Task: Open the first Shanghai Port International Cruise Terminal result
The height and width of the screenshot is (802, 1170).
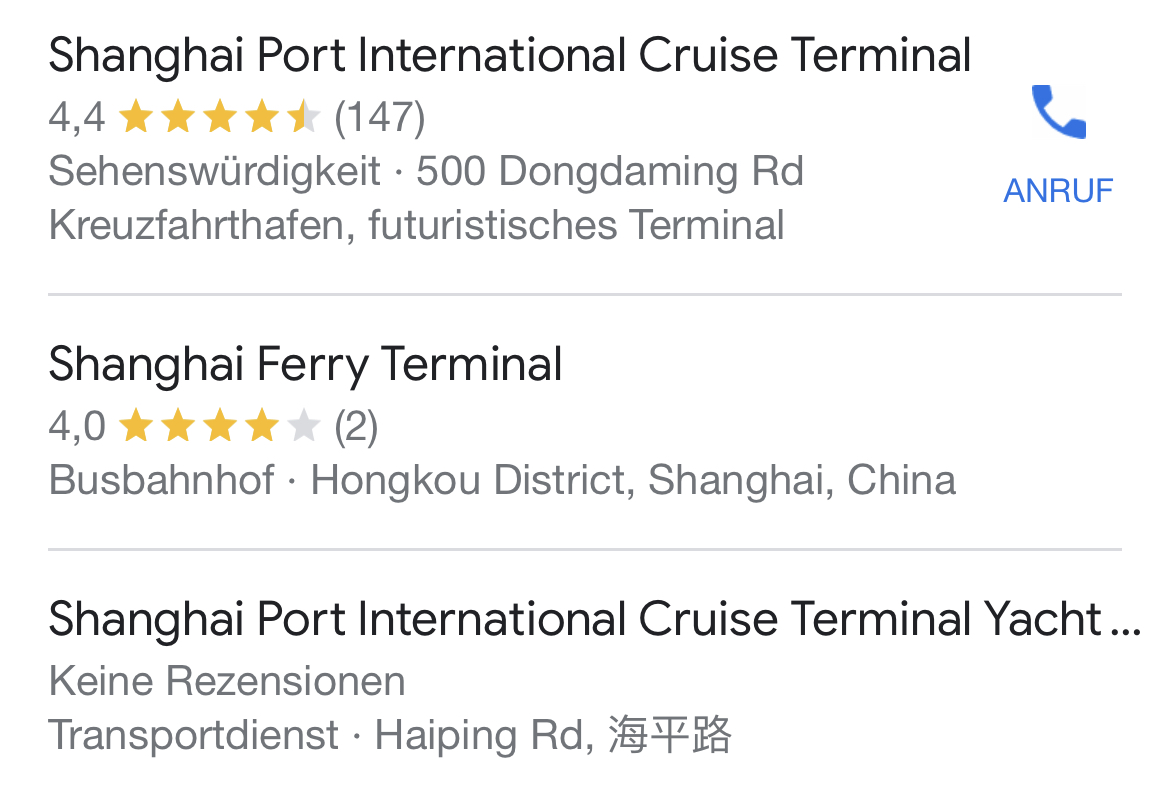Action: tap(509, 55)
